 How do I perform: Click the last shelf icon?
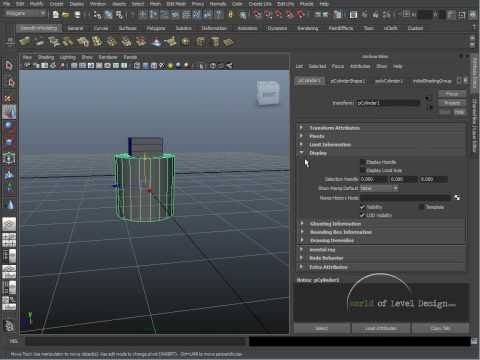point(229,42)
